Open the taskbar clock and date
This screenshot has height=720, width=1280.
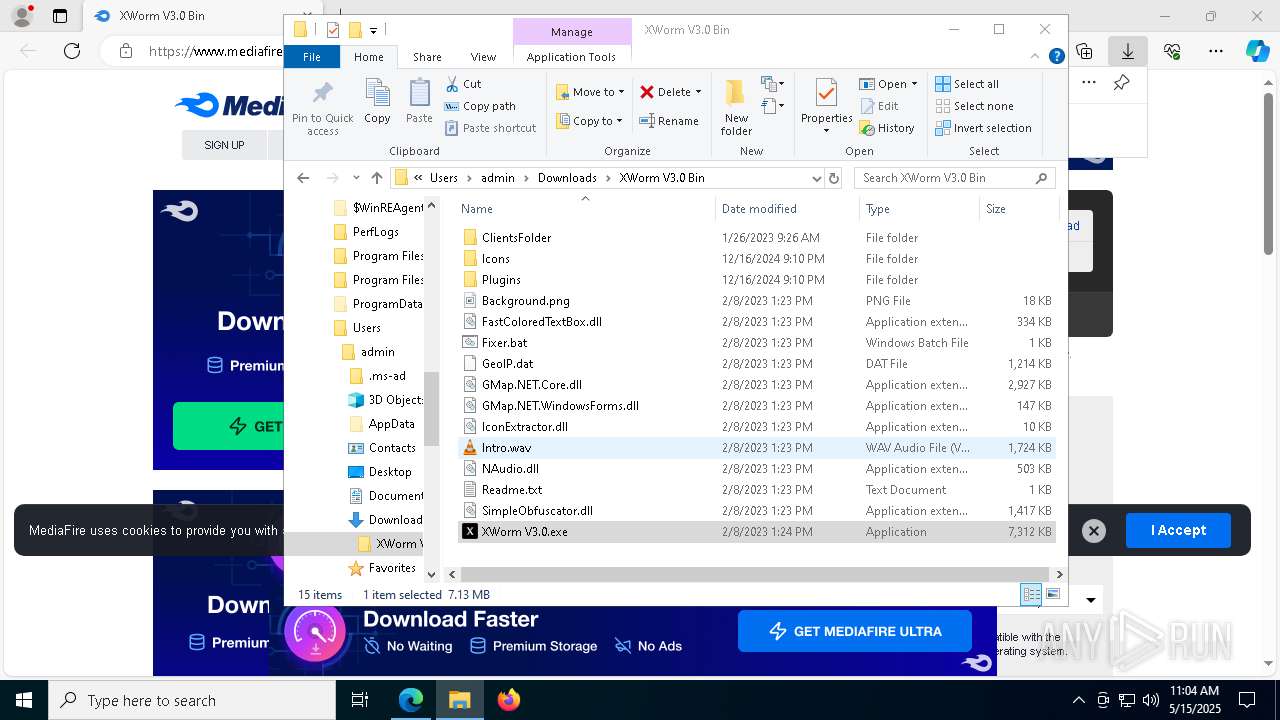1194,700
